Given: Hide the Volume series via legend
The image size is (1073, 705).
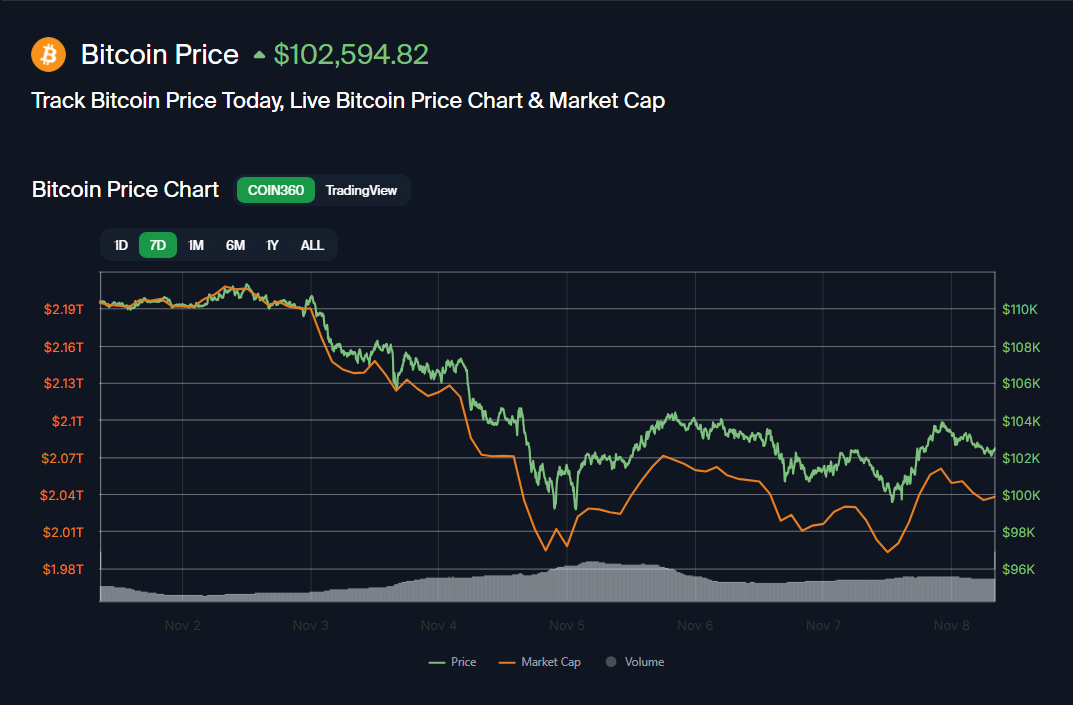Looking at the screenshot, I should (x=635, y=662).
